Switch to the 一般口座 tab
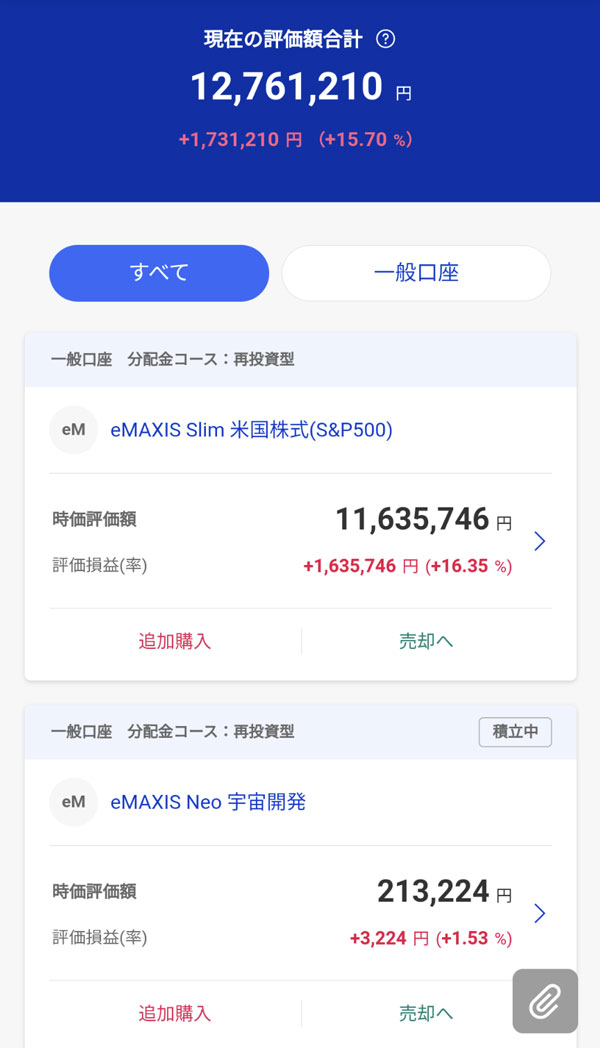600x1048 pixels. [x=416, y=273]
